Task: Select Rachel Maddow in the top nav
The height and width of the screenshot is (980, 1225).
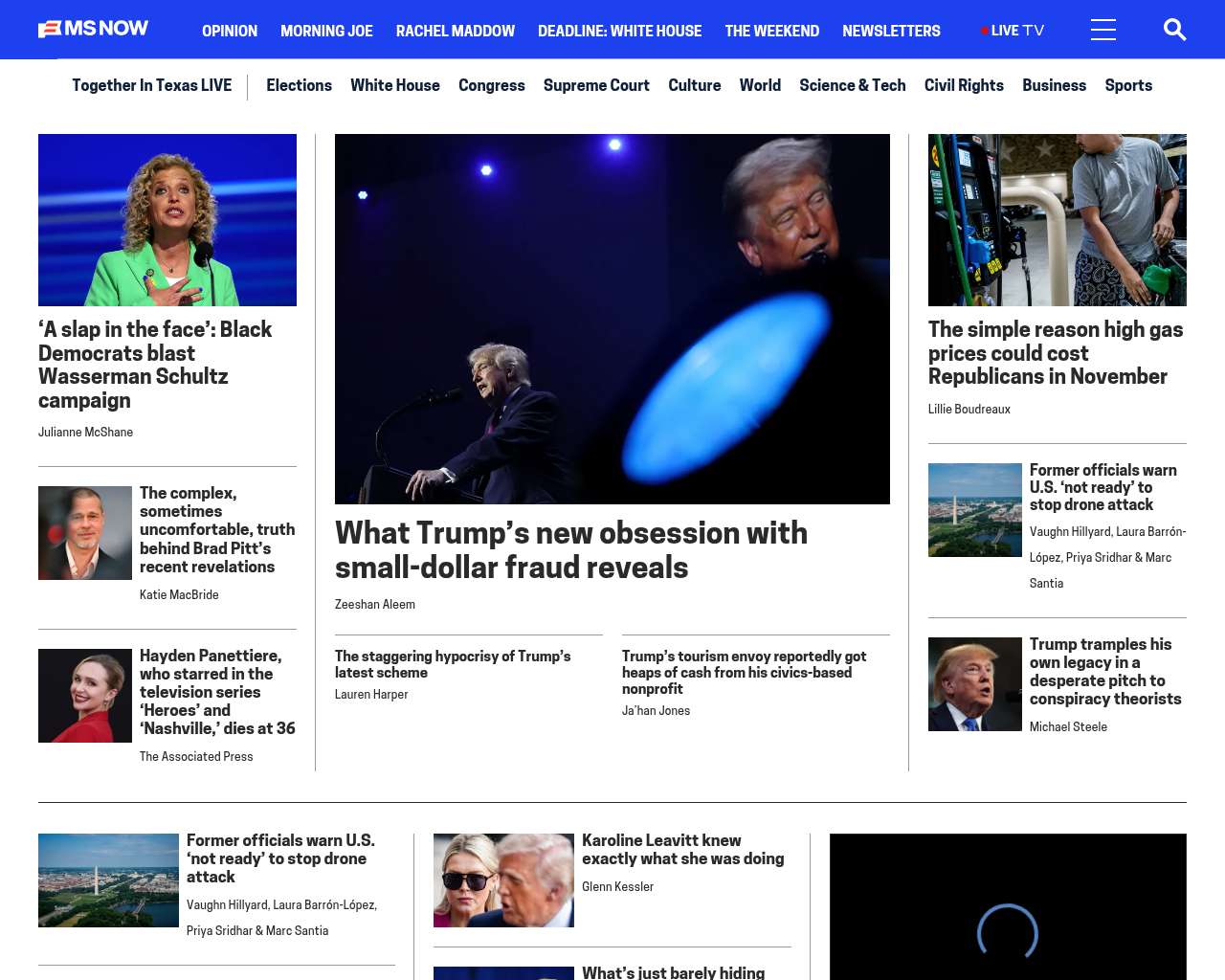Action: tap(456, 31)
